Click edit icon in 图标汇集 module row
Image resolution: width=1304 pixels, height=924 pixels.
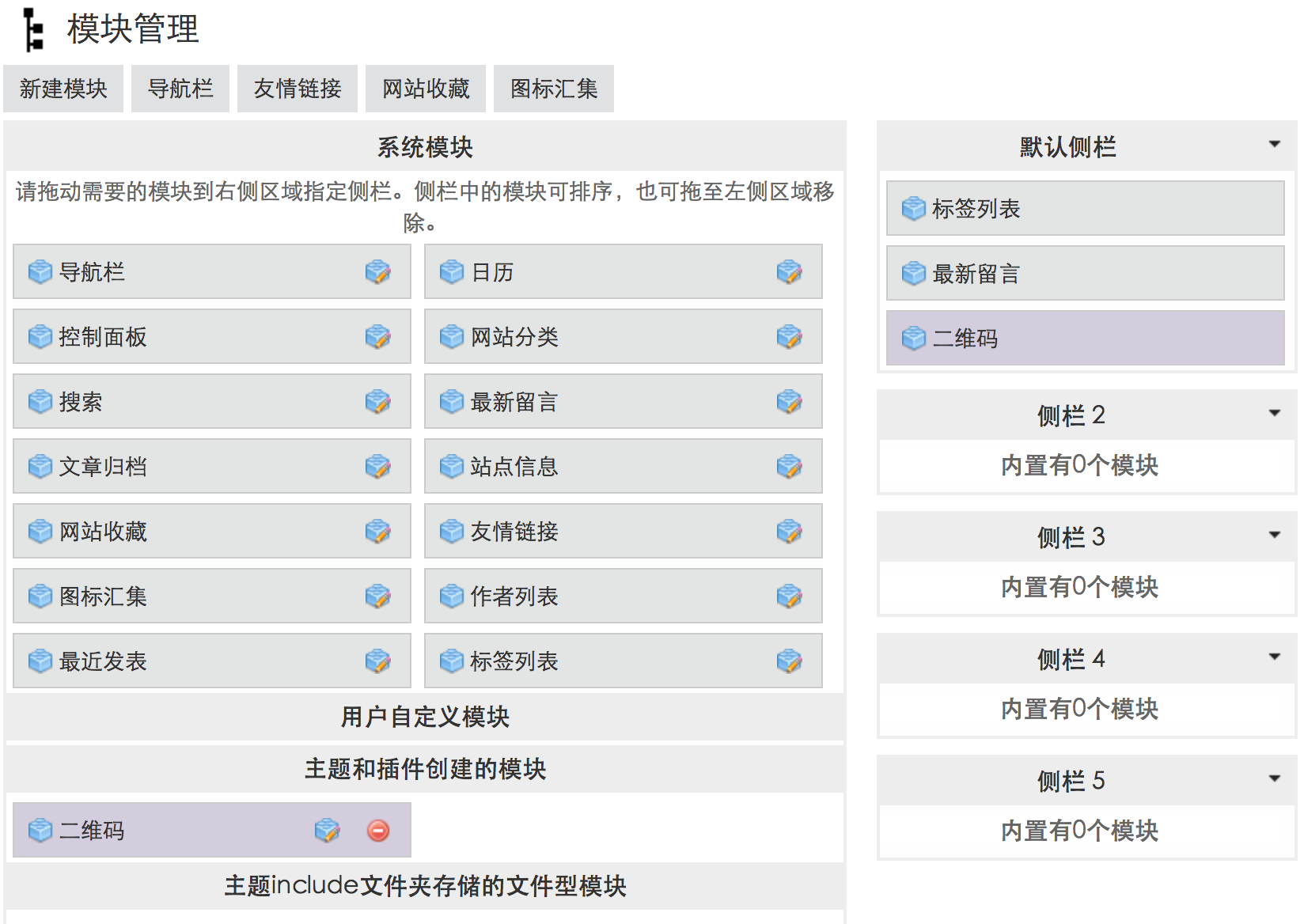[x=378, y=596]
